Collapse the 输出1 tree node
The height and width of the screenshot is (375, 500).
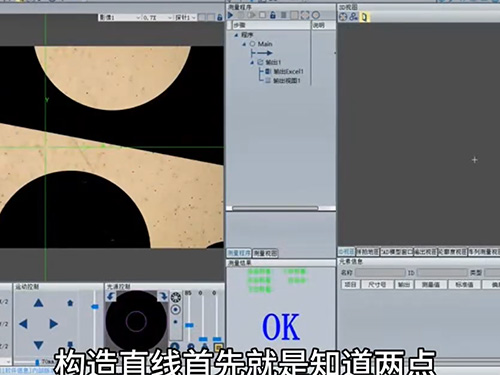coord(252,62)
